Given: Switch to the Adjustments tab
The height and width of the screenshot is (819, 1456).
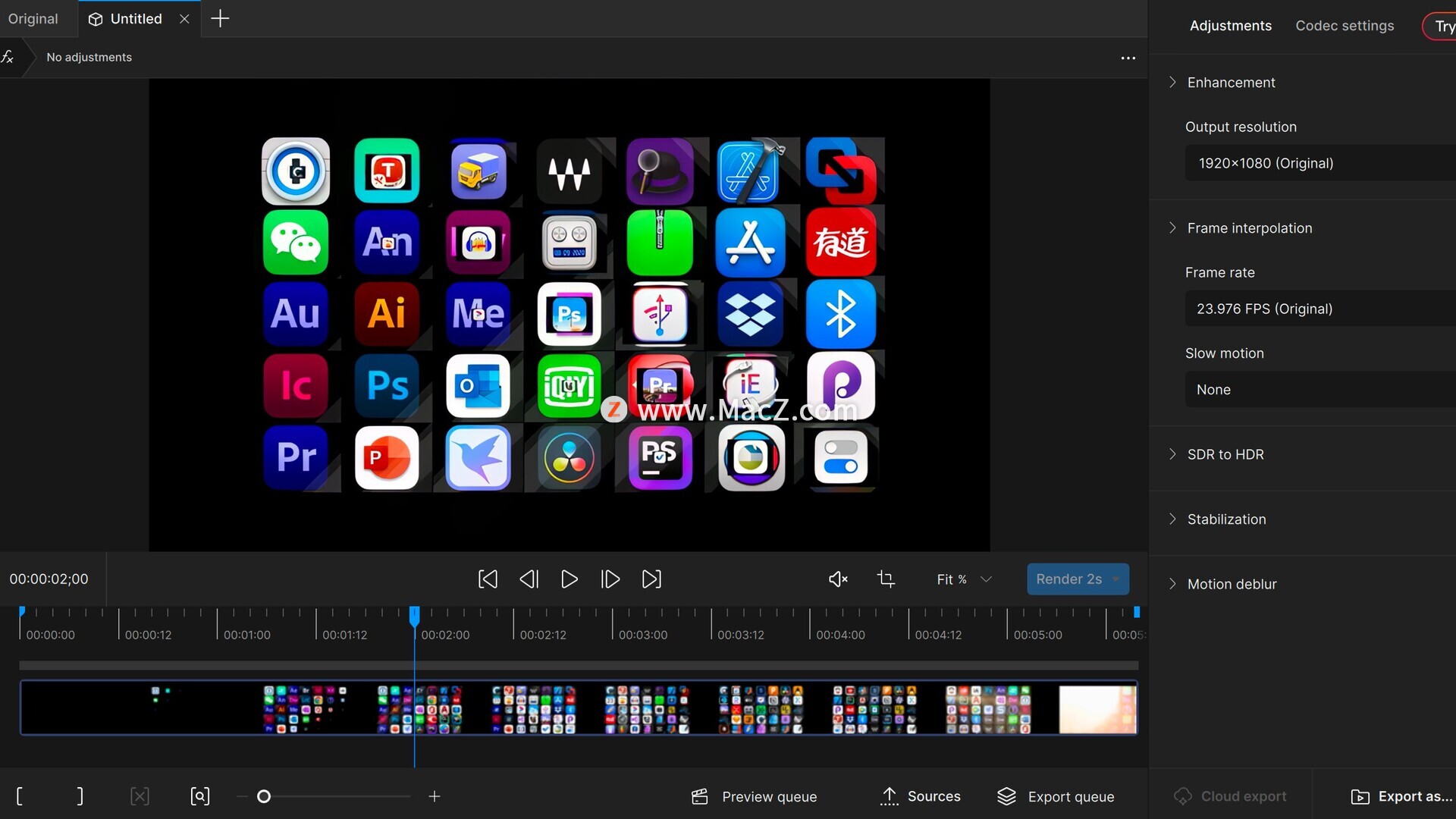Looking at the screenshot, I should click(x=1230, y=26).
